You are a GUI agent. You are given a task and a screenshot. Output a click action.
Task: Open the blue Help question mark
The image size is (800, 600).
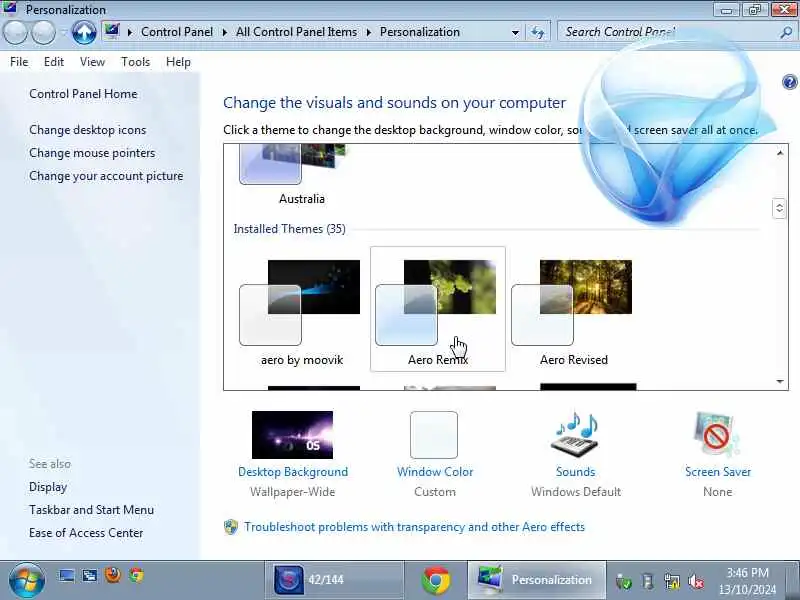point(789,82)
